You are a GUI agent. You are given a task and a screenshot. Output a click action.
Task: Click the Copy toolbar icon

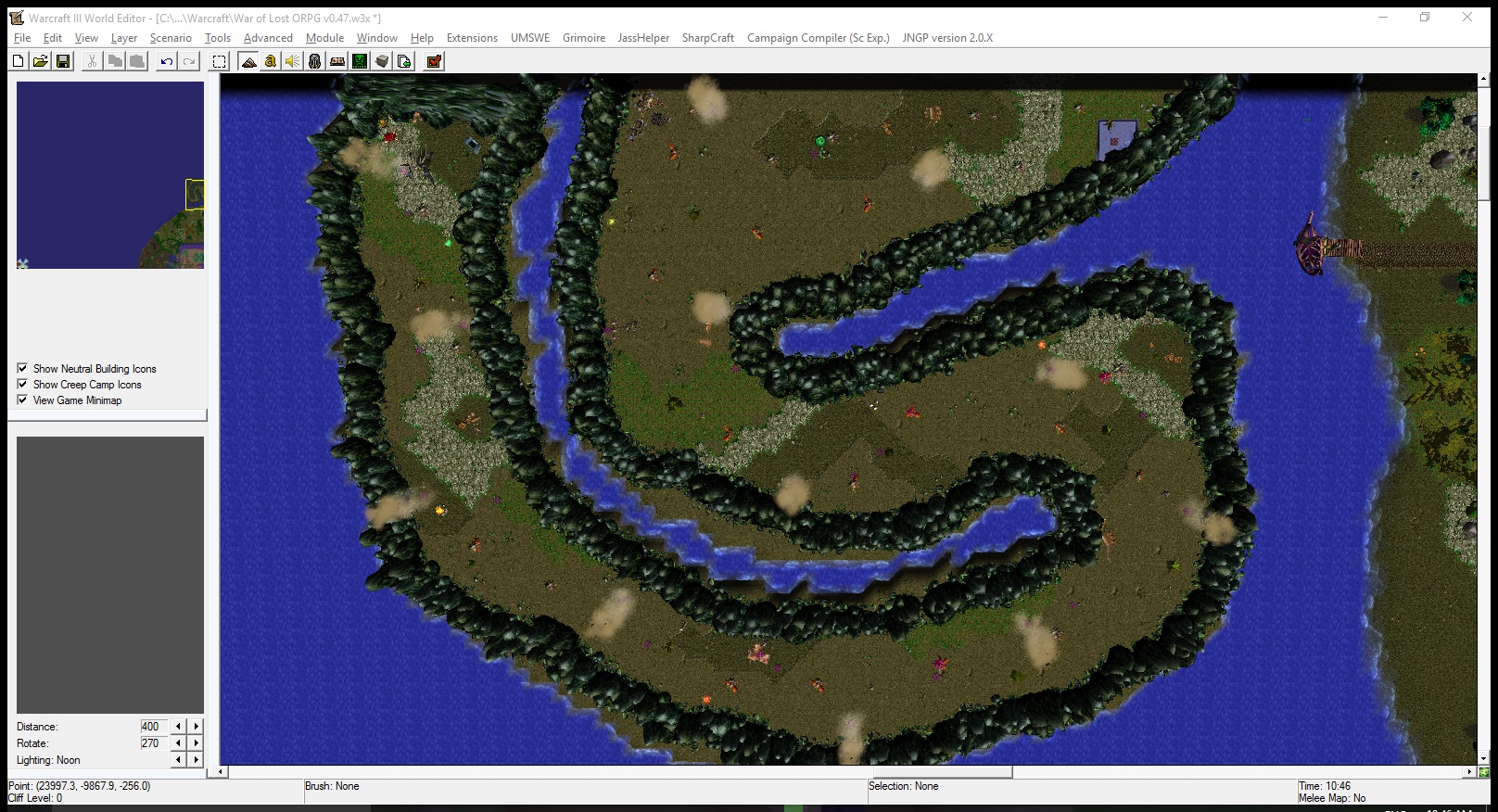(x=115, y=61)
